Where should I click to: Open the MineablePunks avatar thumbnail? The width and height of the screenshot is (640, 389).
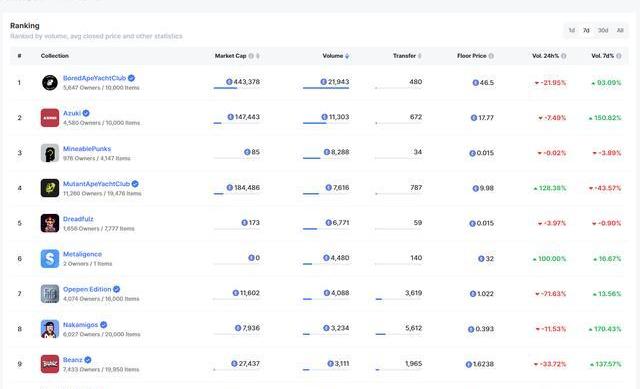[x=50, y=153]
